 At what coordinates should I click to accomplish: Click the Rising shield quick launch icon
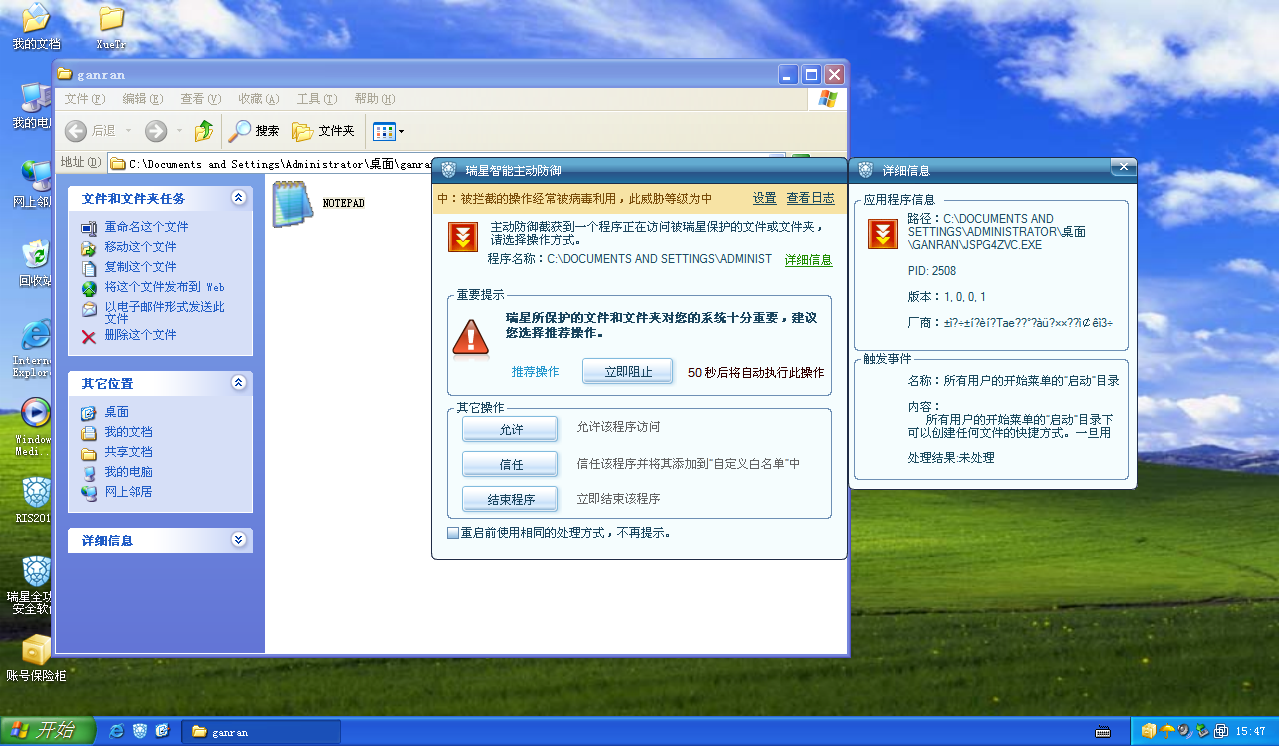(x=140, y=732)
